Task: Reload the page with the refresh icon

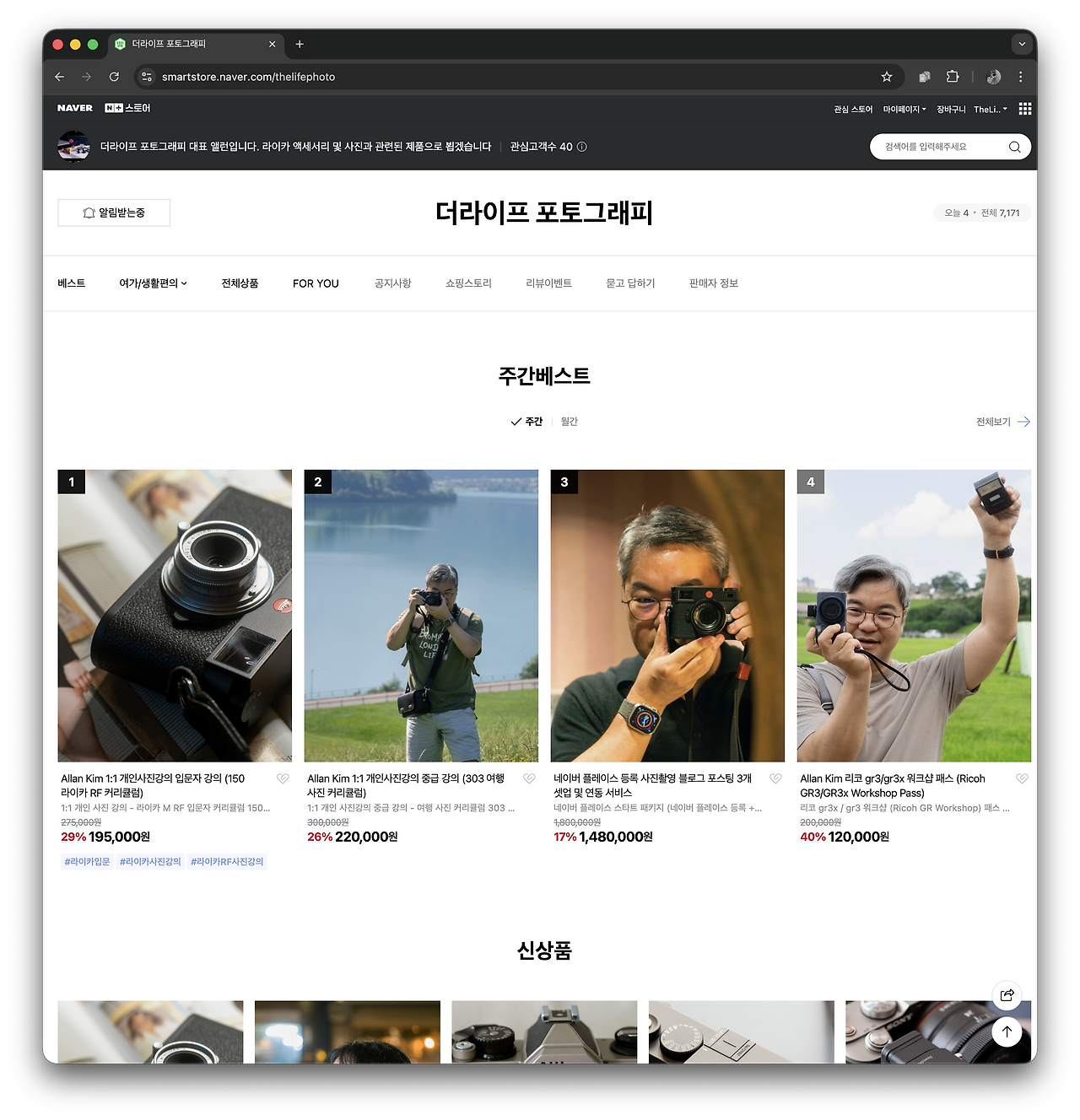Action: pyautogui.click(x=114, y=77)
